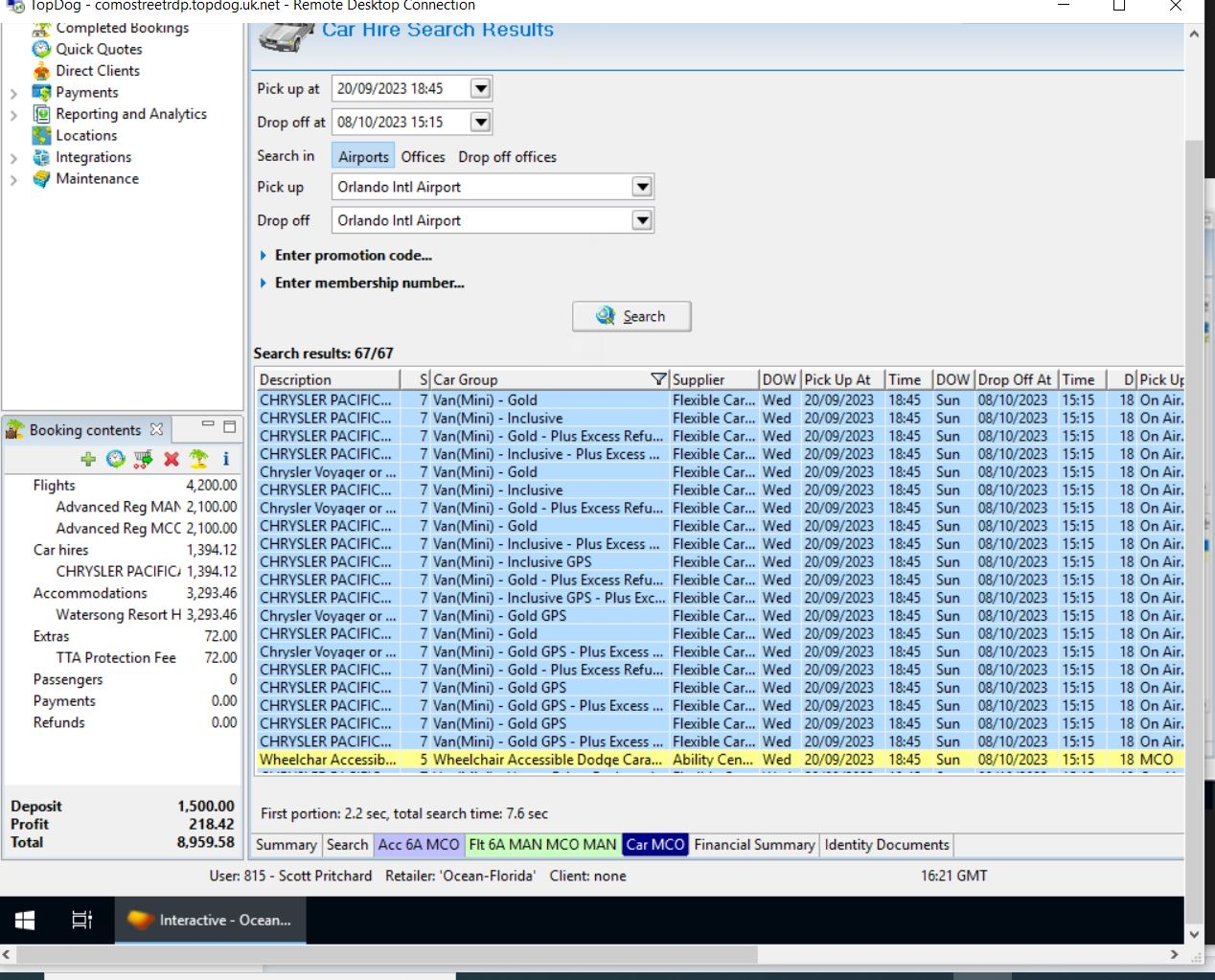Image resolution: width=1215 pixels, height=980 pixels.
Task: Open the Drop off location dropdown
Action: [x=643, y=220]
